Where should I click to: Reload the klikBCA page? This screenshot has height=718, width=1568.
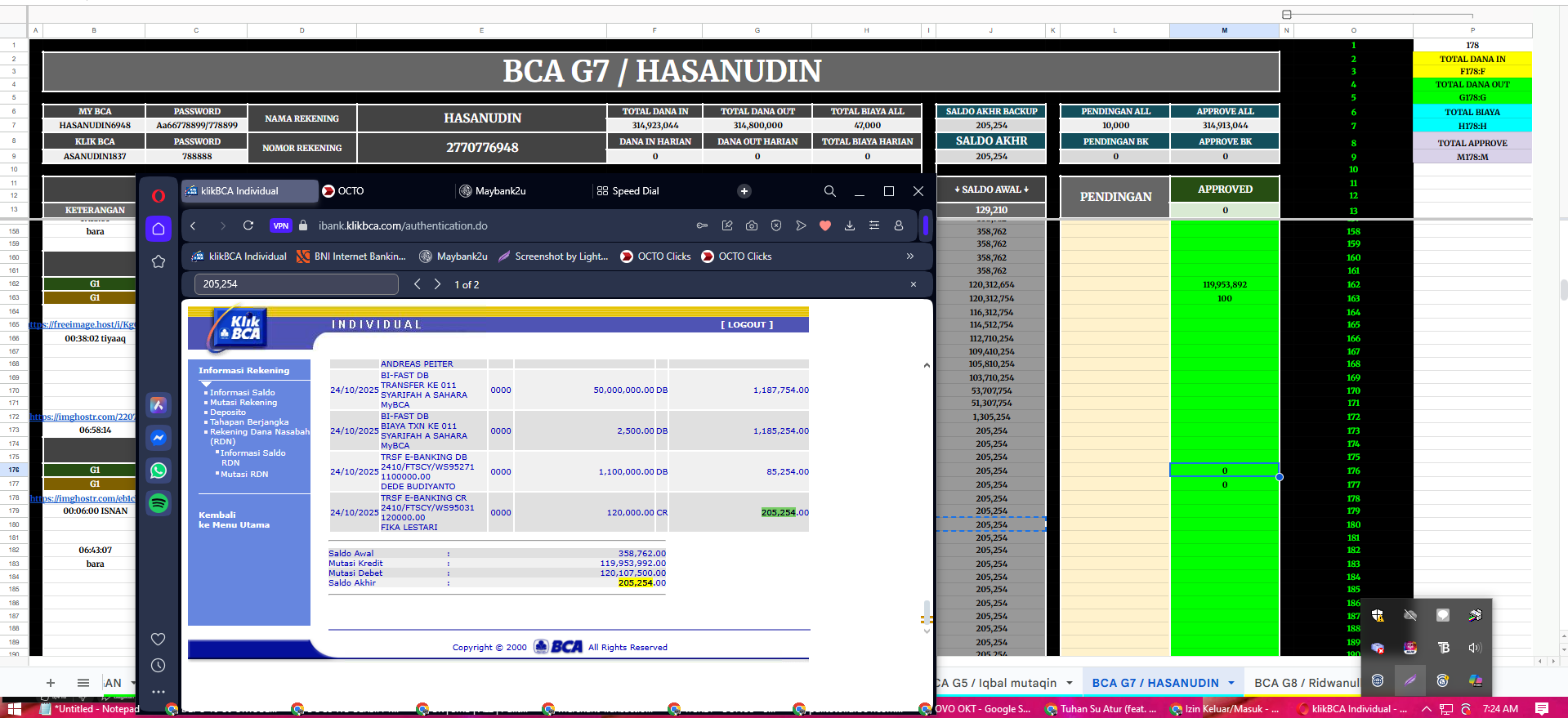(248, 225)
